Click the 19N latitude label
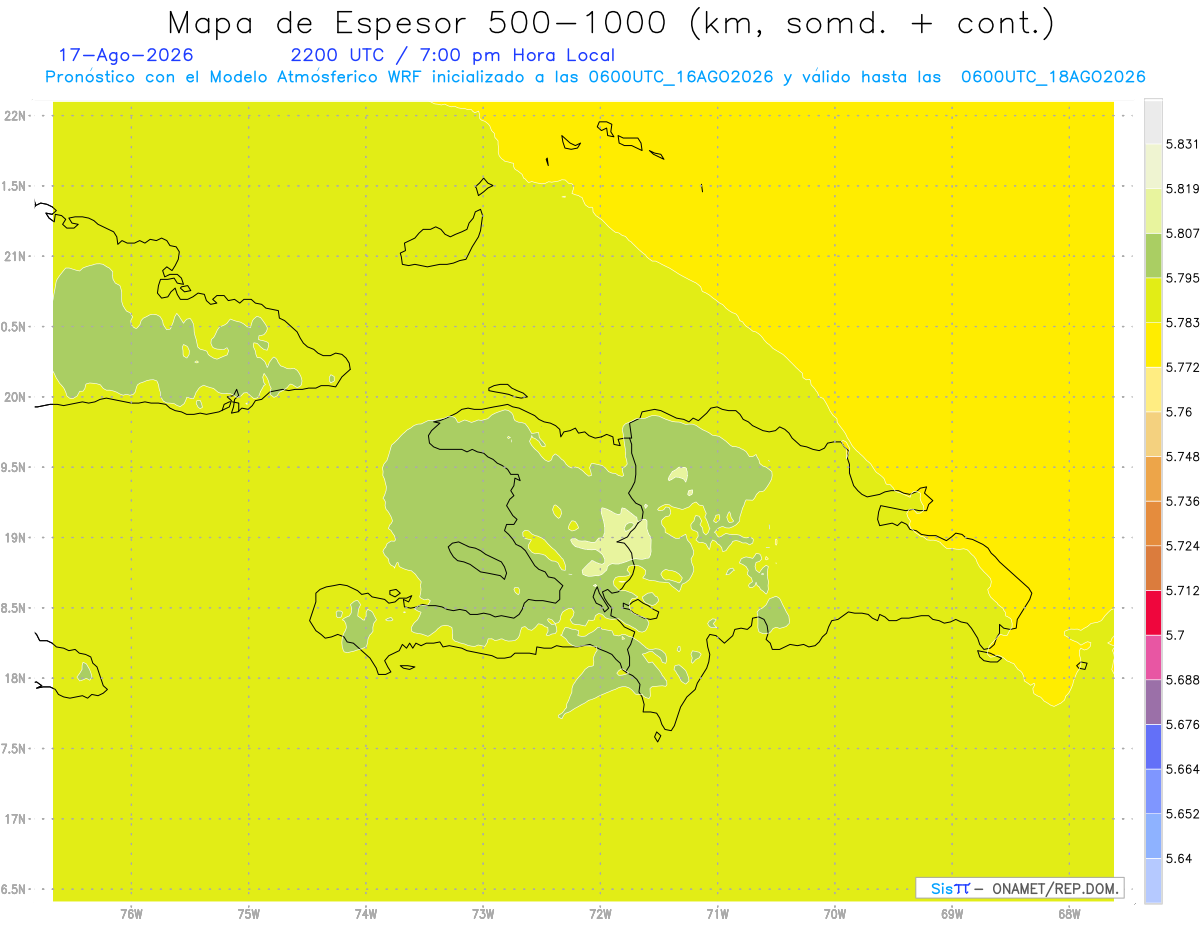This screenshot has height=927, width=1200. [17, 538]
